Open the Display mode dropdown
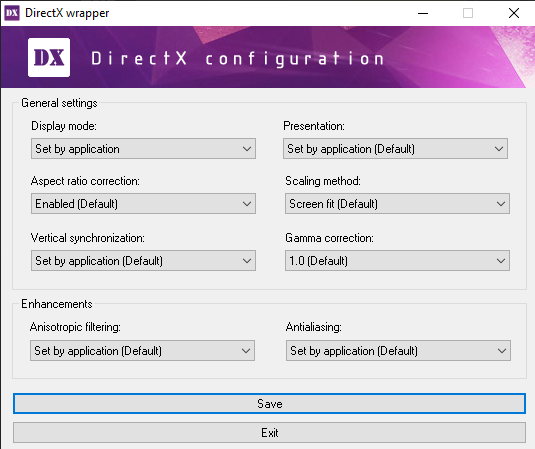The height and width of the screenshot is (449, 535). point(143,148)
